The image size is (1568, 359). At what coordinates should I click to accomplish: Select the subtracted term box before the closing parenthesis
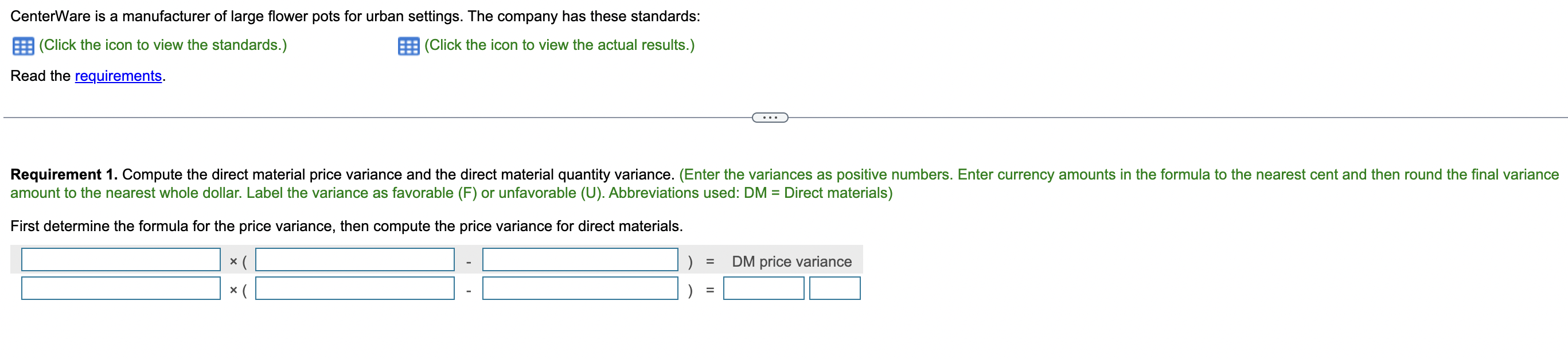coord(579,261)
